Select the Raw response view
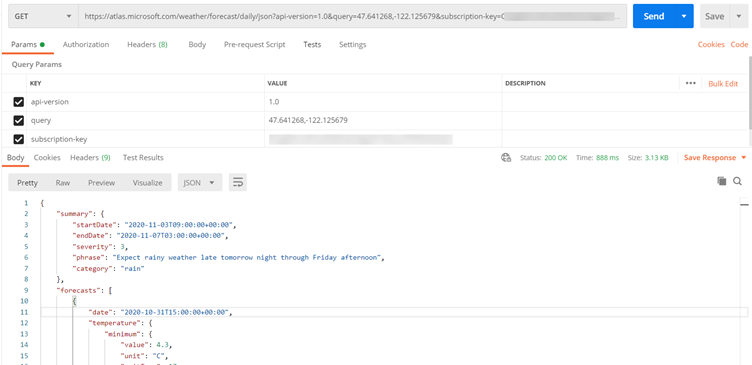752x365 pixels. [x=63, y=183]
